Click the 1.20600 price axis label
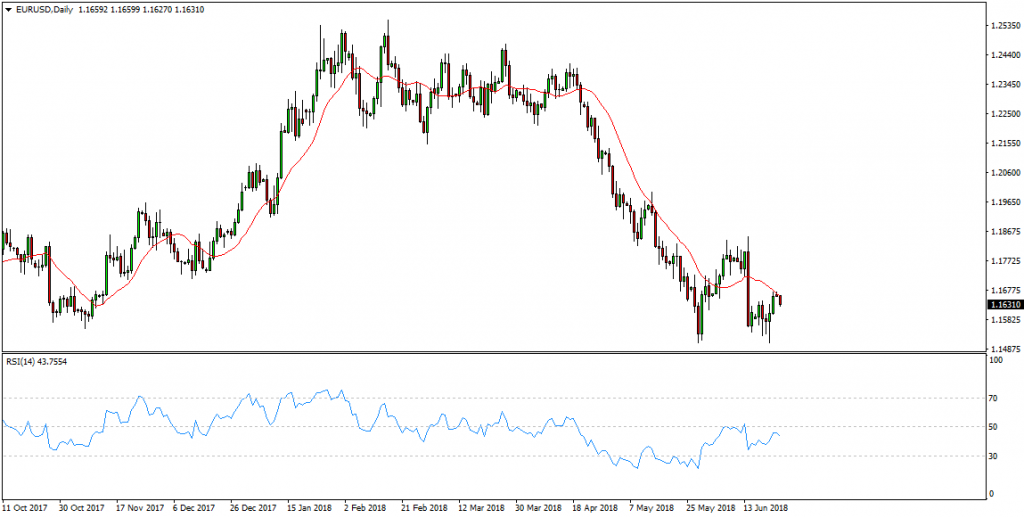Image resolution: width=1024 pixels, height=518 pixels. [1005, 172]
